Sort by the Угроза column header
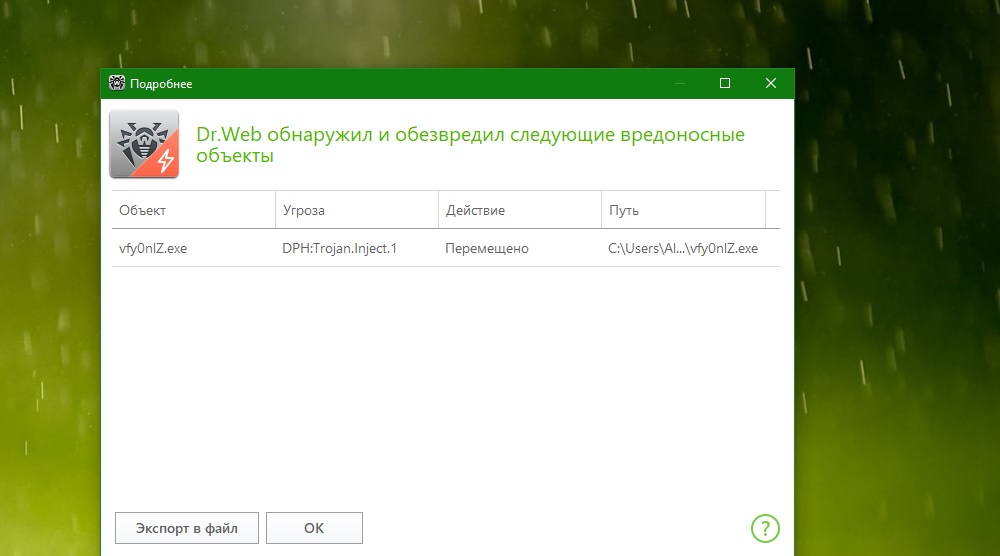1000x556 pixels. [357, 210]
